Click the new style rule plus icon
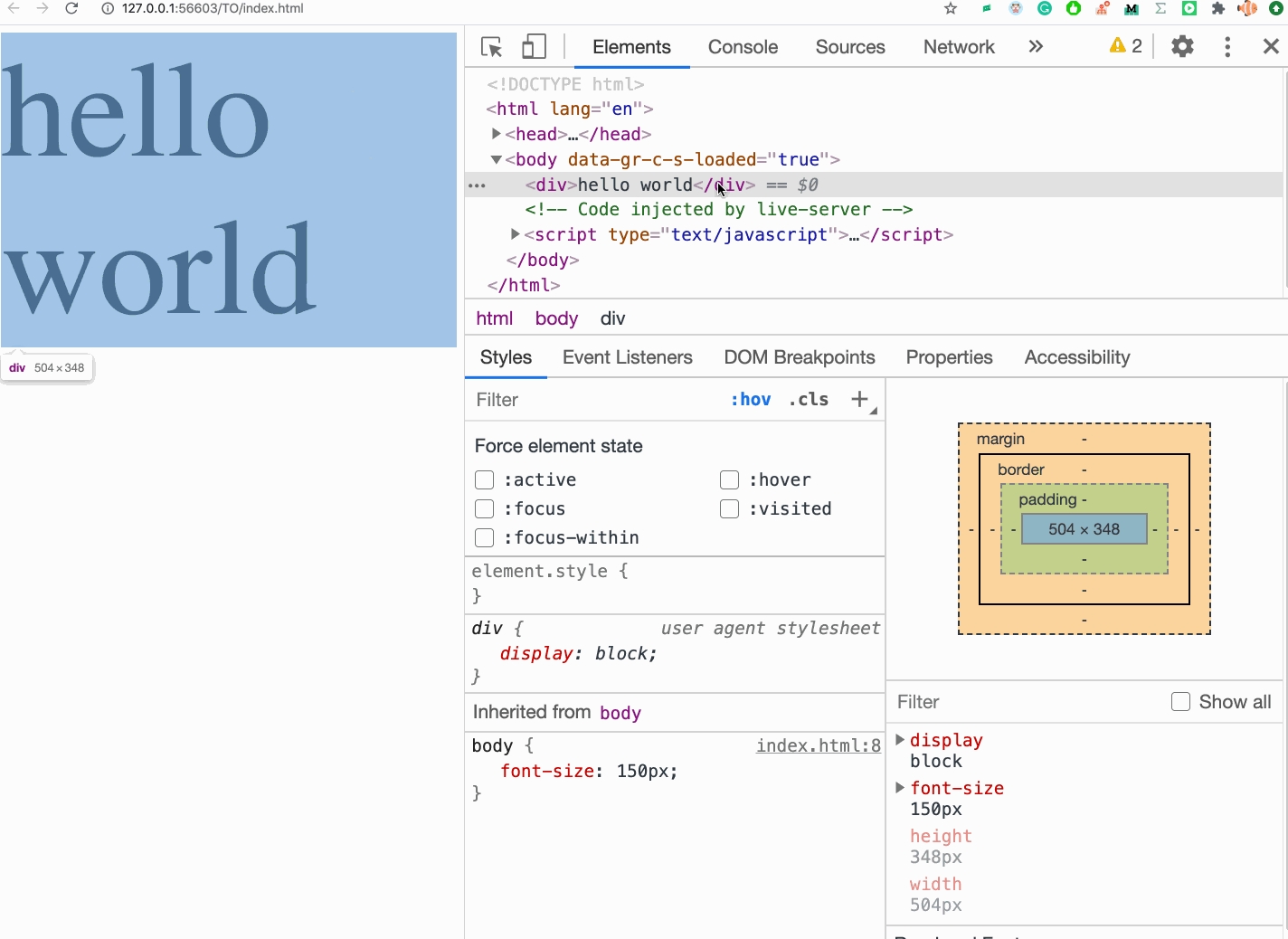 click(859, 399)
